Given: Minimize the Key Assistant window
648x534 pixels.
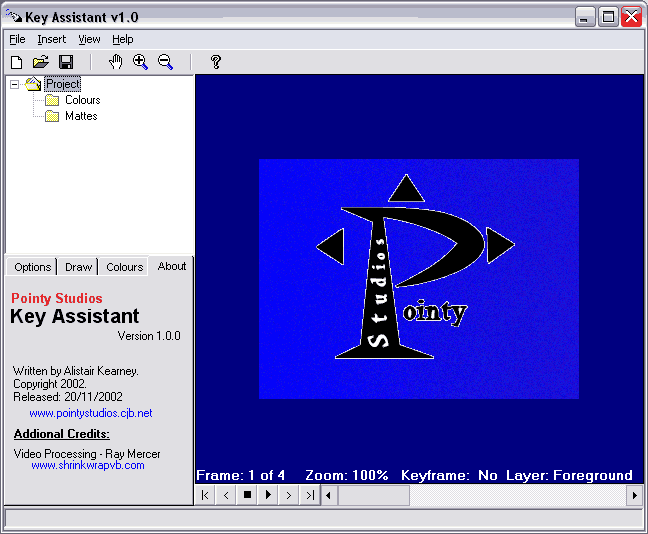Looking at the screenshot, I should [x=585, y=17].
